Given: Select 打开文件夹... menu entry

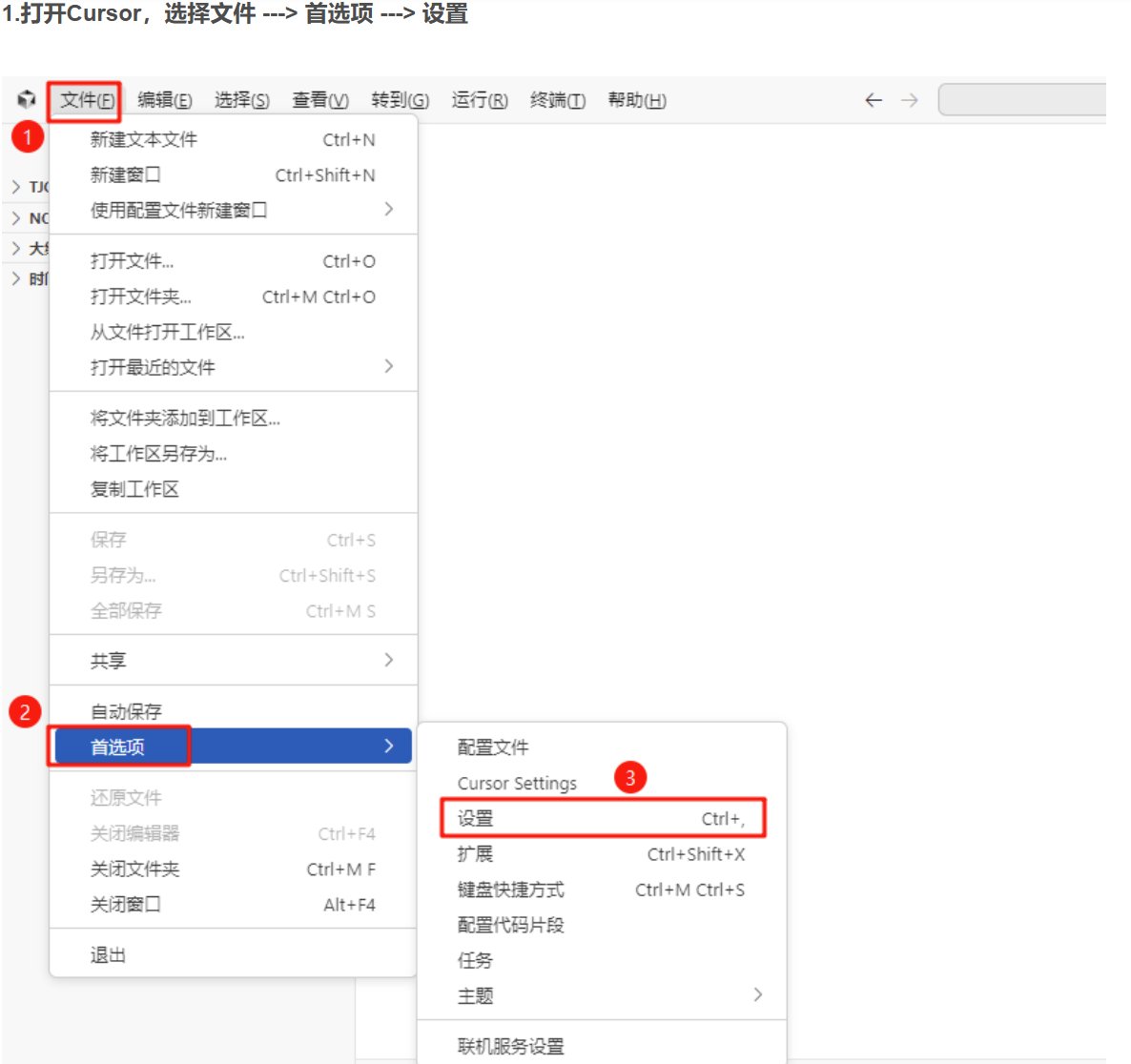Looking at the screenshot, I should click(x=233, y=297).
